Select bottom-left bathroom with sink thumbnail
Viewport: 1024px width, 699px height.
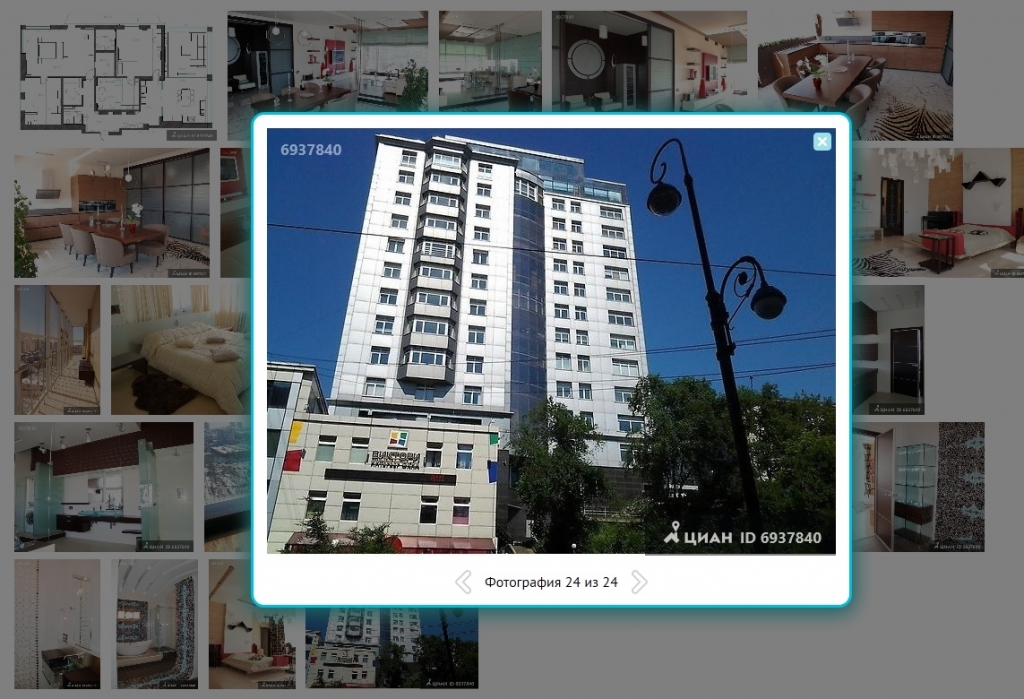pyautogui.click(x=57, y=624)
